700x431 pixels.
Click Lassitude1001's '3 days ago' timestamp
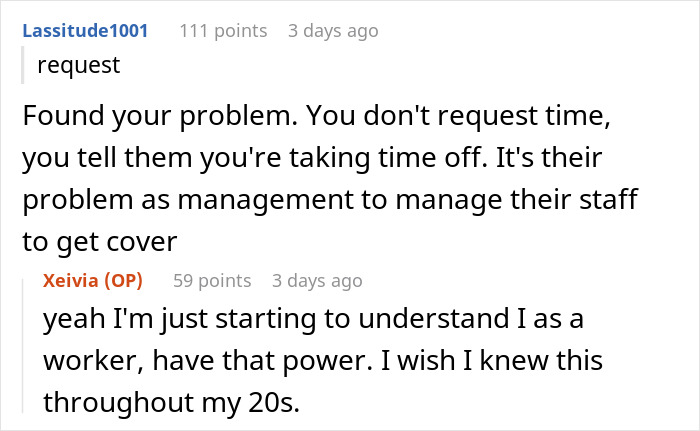333,31
